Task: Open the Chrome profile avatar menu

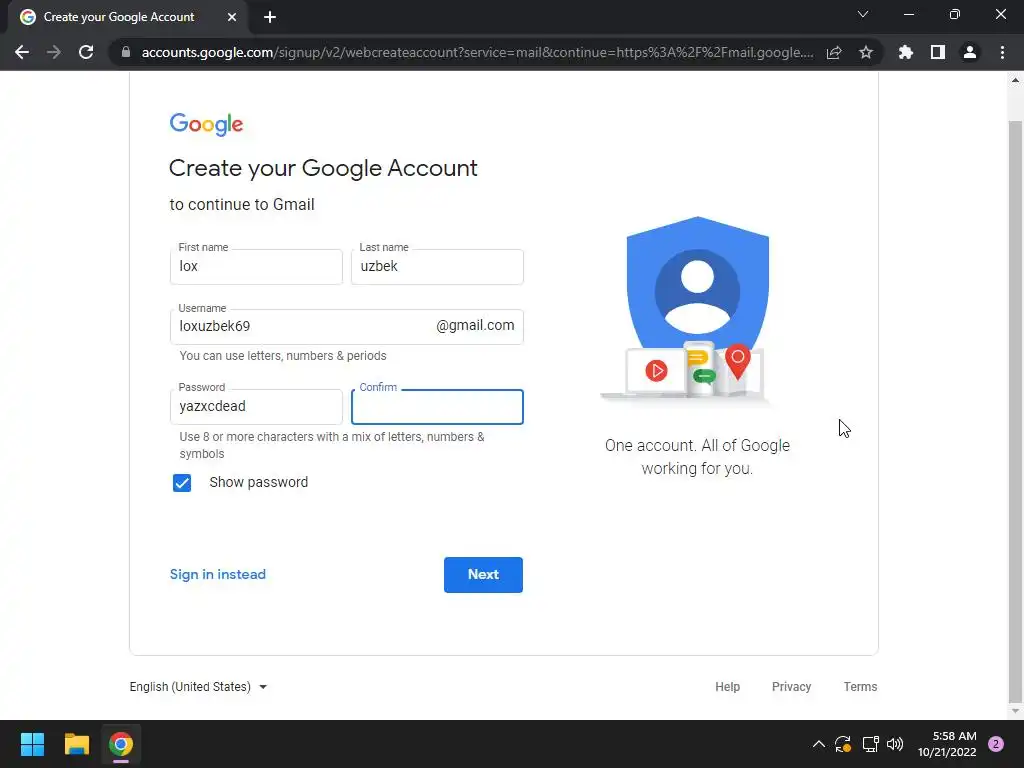Action: point(970,52)
